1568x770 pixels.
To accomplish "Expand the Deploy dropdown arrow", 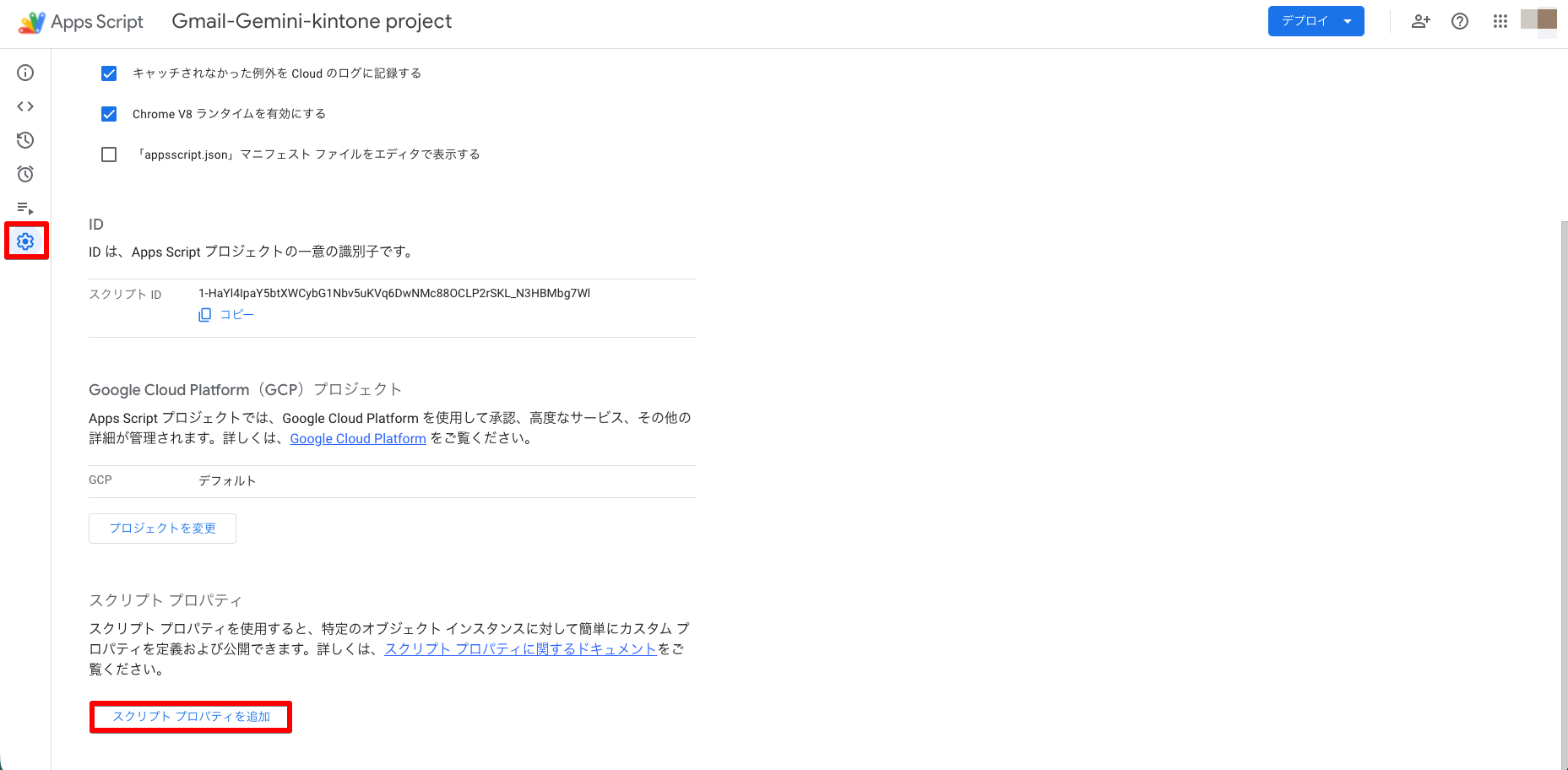I will click(x=1348, y=21).
